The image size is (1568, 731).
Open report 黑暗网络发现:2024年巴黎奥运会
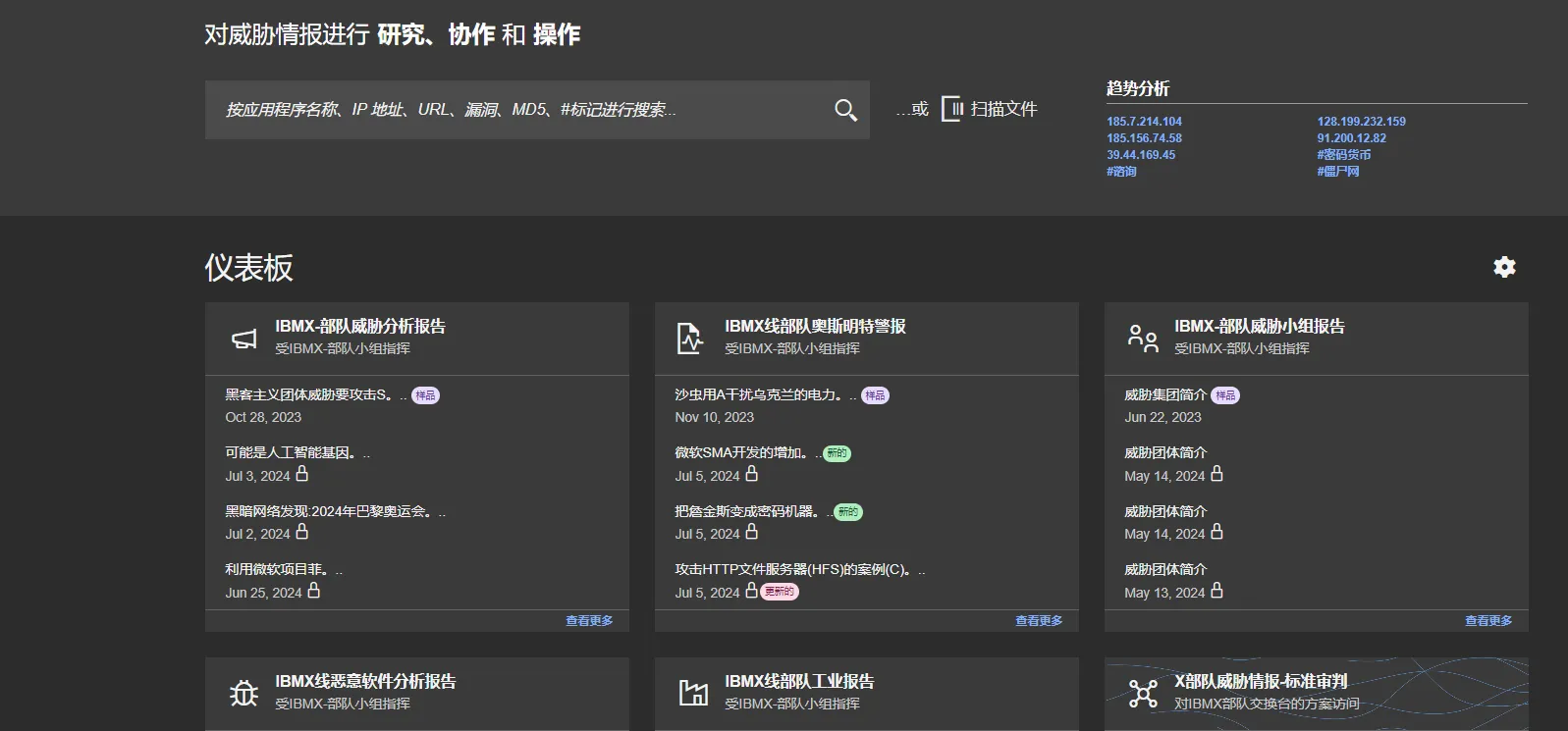point(335,511)
